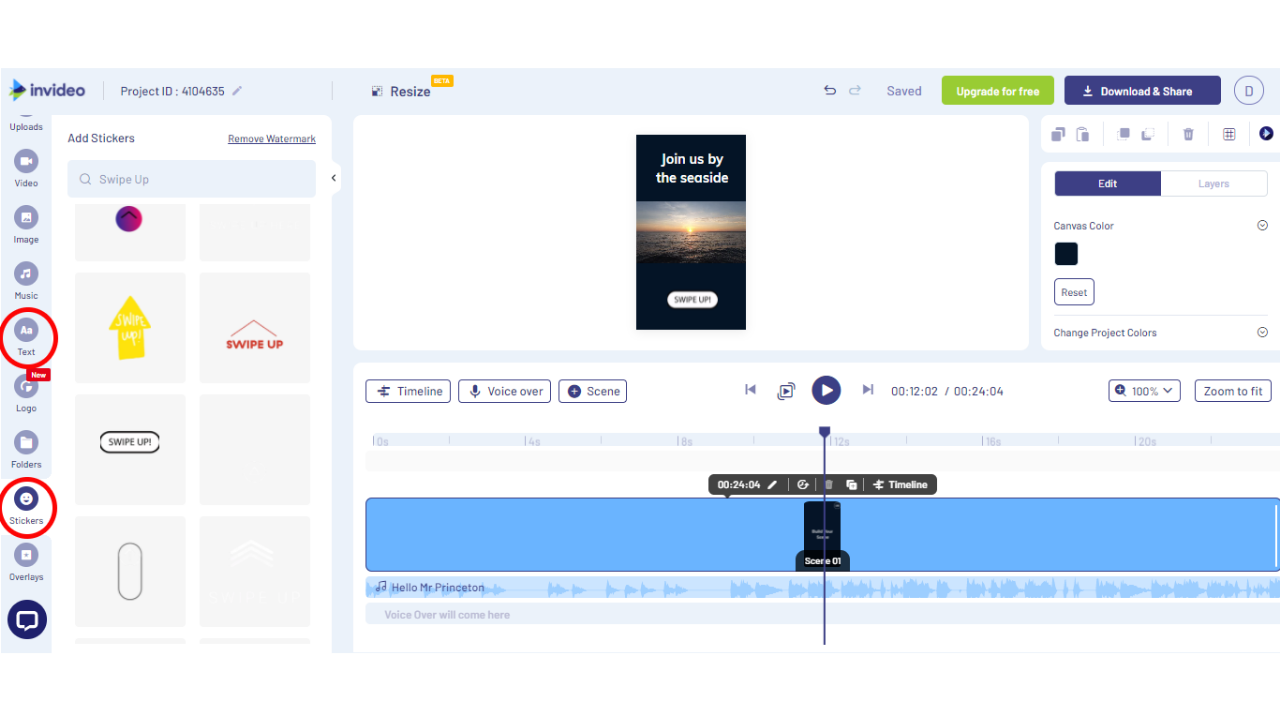Play the video preview
Image resolution: width=1280 pixels, height=720 pixels.
point(825,390)
